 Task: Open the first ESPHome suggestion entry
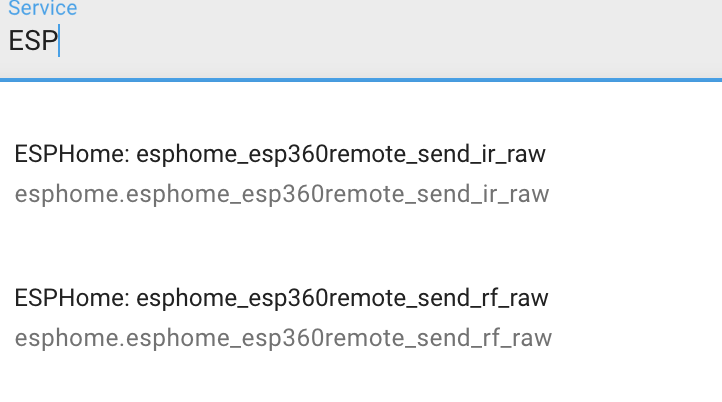coord(361,173)
